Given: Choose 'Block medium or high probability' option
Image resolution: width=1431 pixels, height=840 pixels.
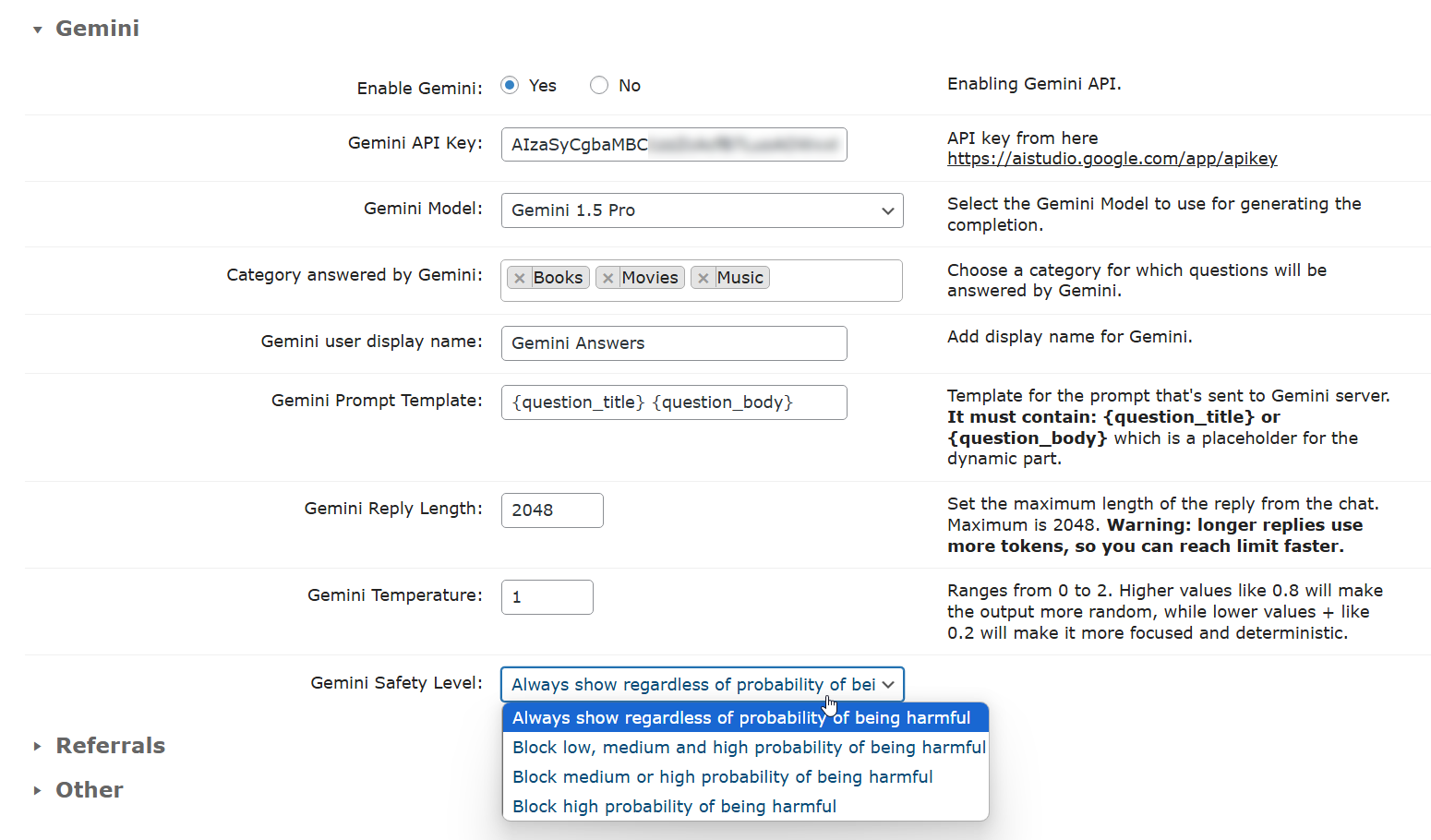Looking at the screenshot, I should point(722,777).
